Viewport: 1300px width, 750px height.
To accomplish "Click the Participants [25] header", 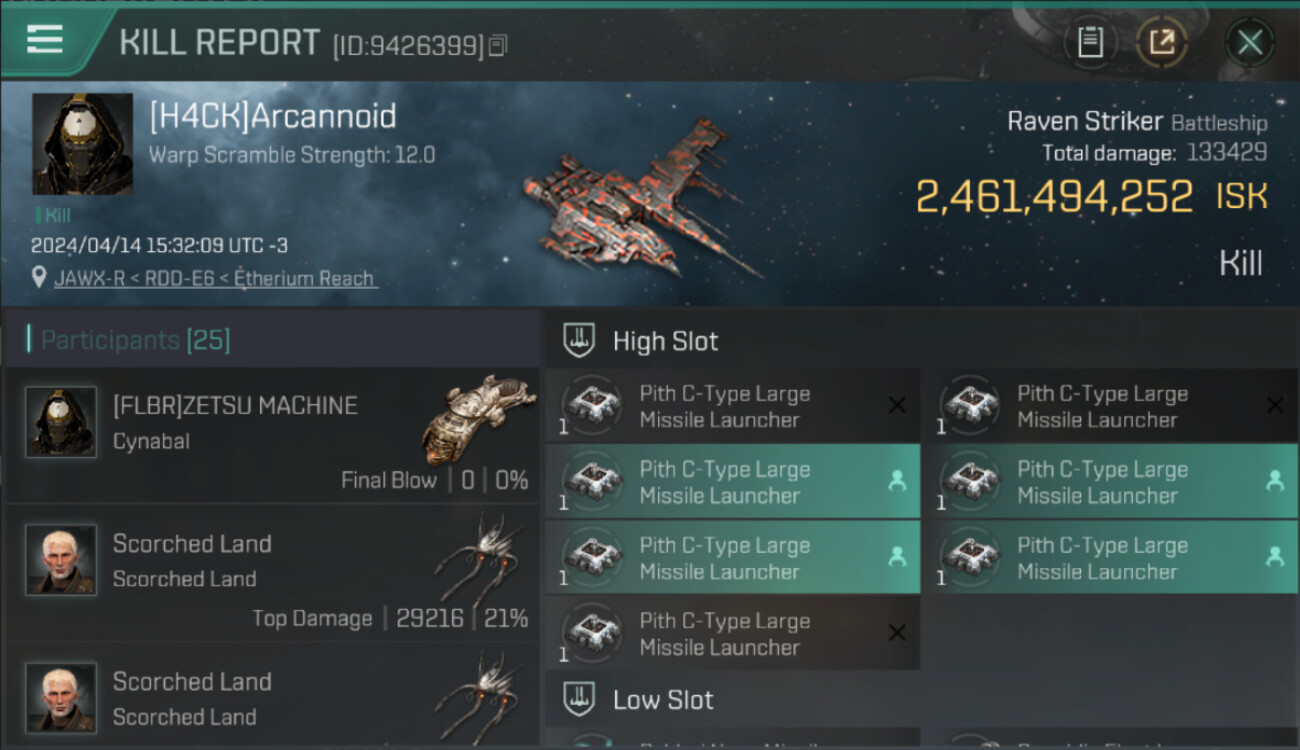I will click(x=136, y=340).
